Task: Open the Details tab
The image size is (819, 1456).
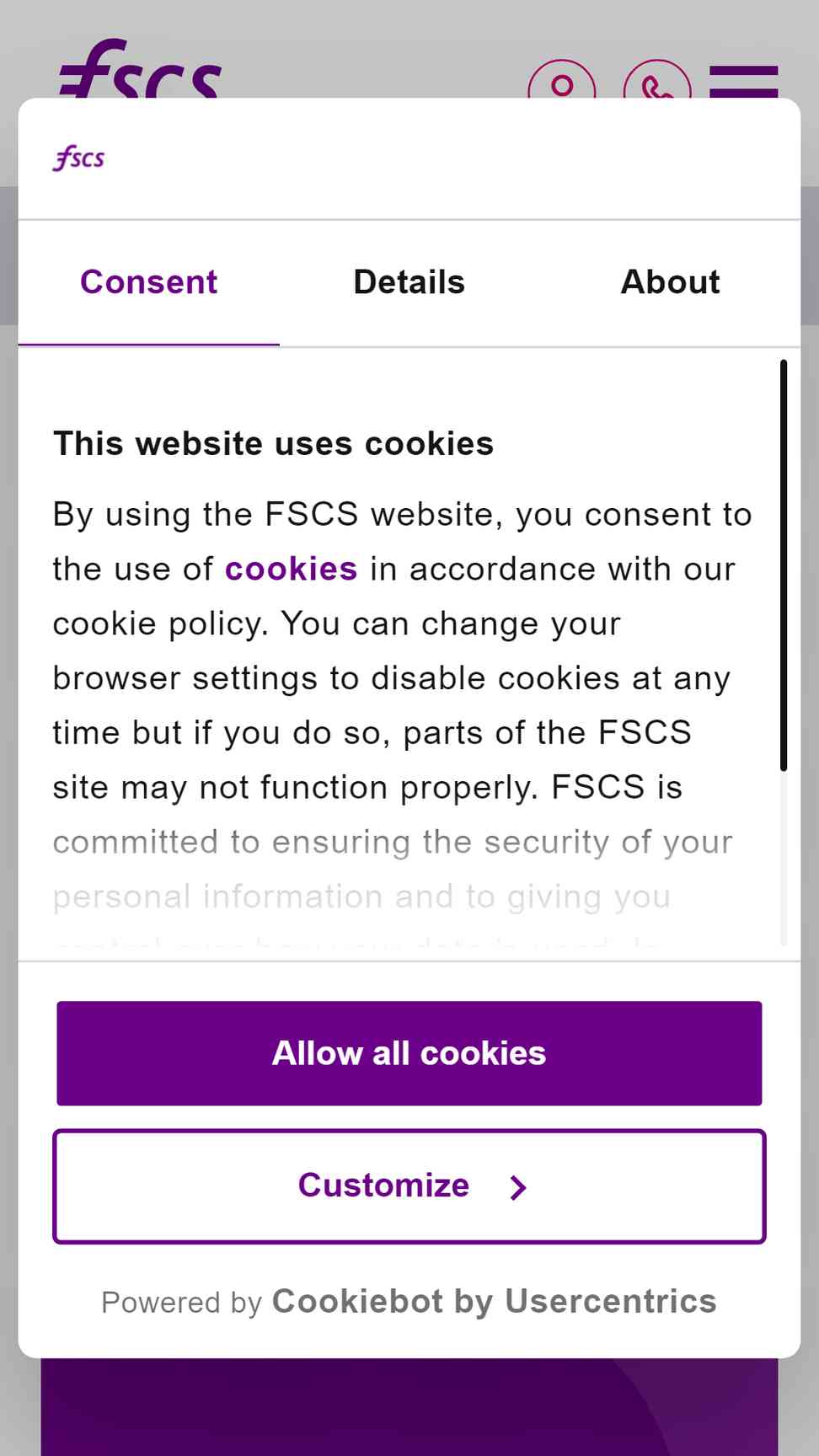Action: [x=409, y=282]
